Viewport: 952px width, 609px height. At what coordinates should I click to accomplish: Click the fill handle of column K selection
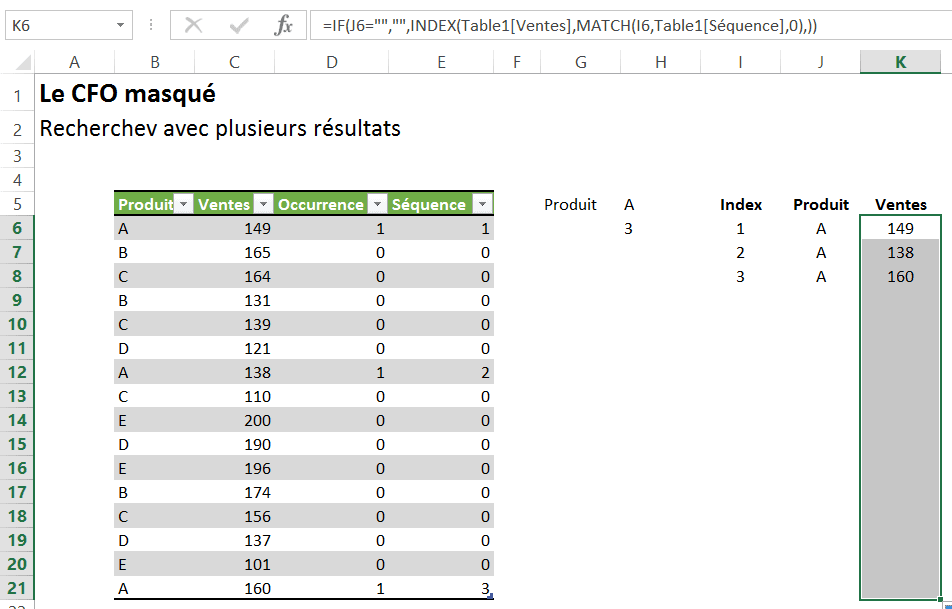point(941,600)
